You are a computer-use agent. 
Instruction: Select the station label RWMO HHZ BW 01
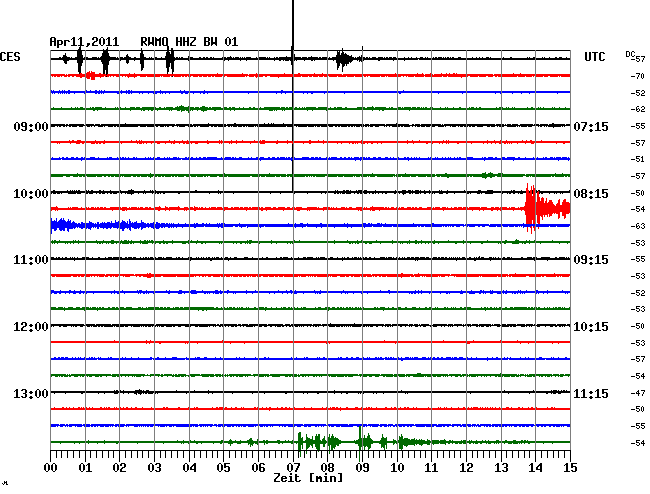click(189, 42)
